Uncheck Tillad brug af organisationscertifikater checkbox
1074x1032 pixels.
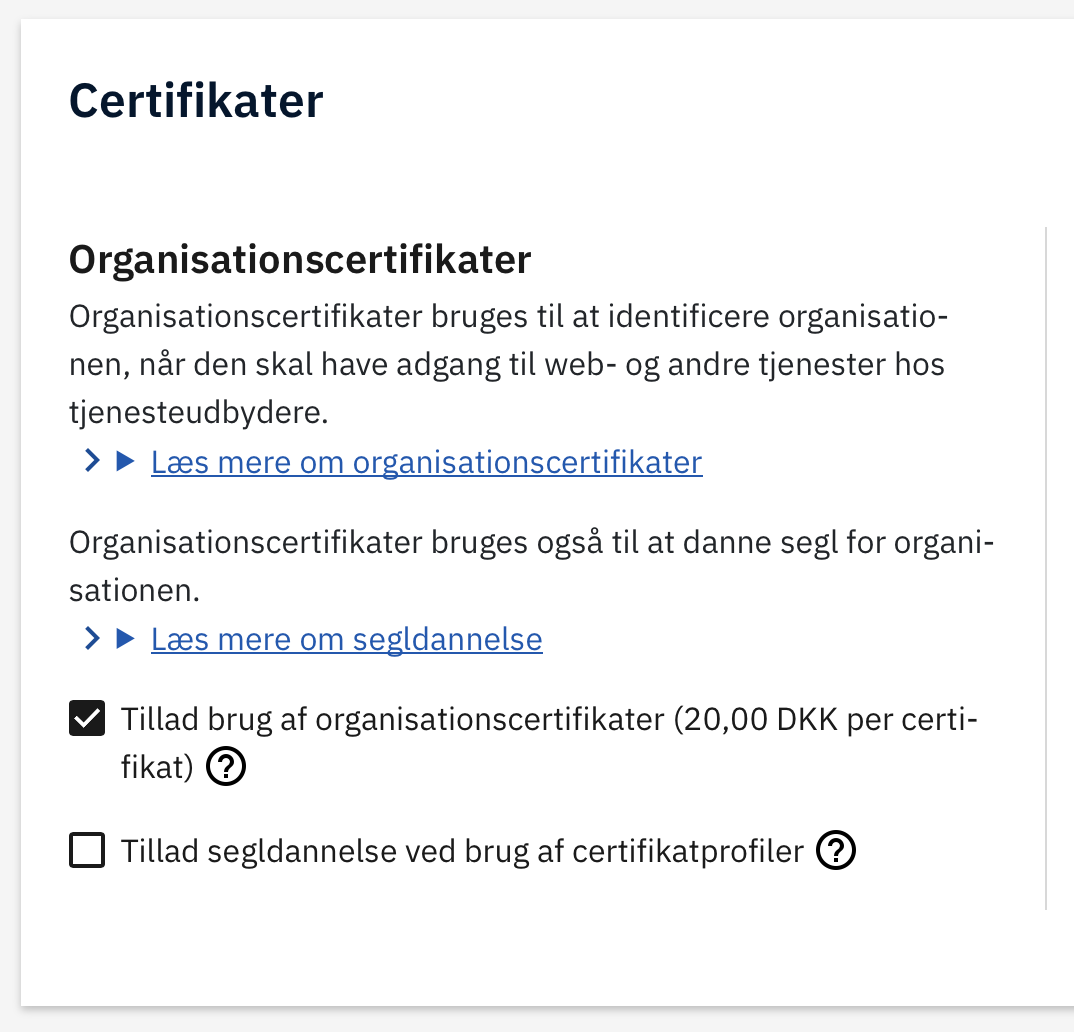(x=87, y=719)
